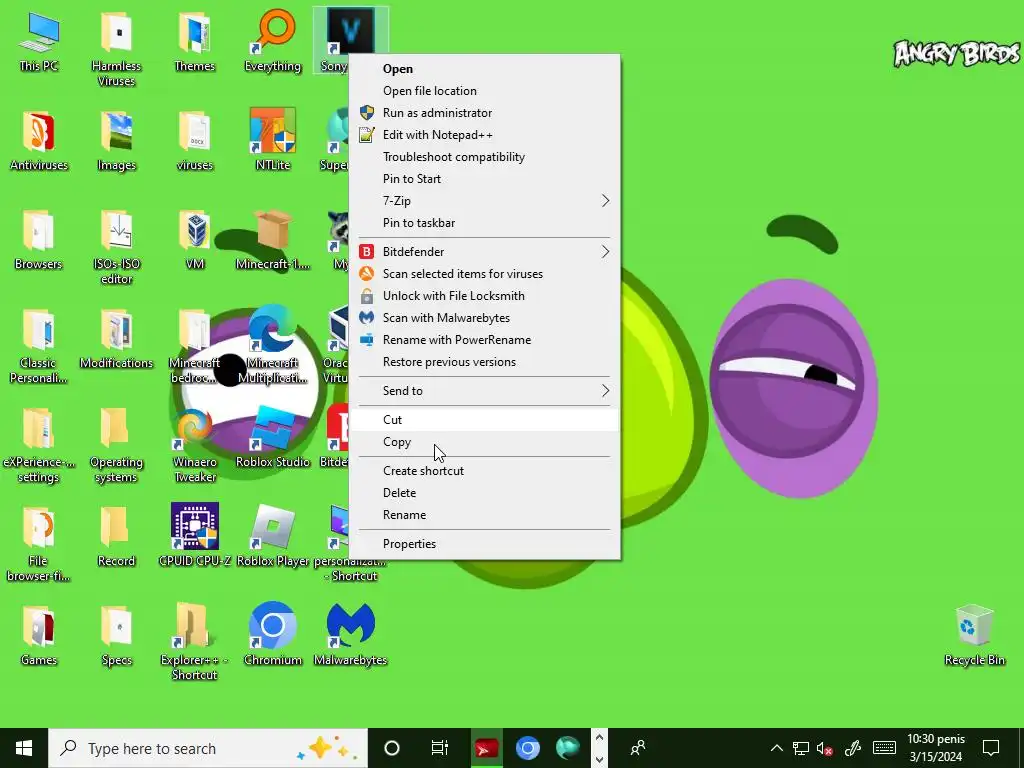Choose Open in the context menu
This screenshot has width=1024, height=768.
click(x=485, y=69)
